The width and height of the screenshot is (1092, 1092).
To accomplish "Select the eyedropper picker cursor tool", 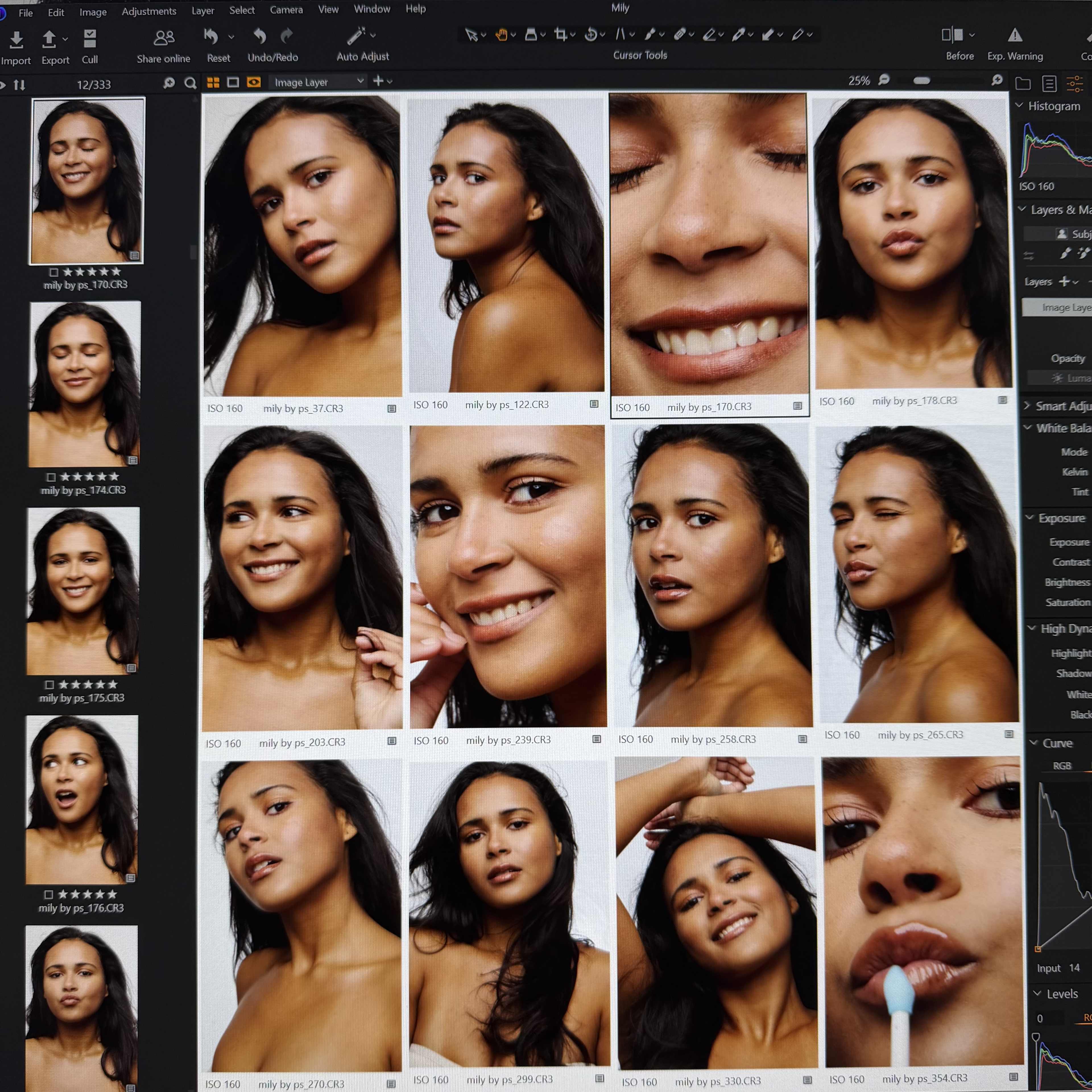I will click(738, 35).
